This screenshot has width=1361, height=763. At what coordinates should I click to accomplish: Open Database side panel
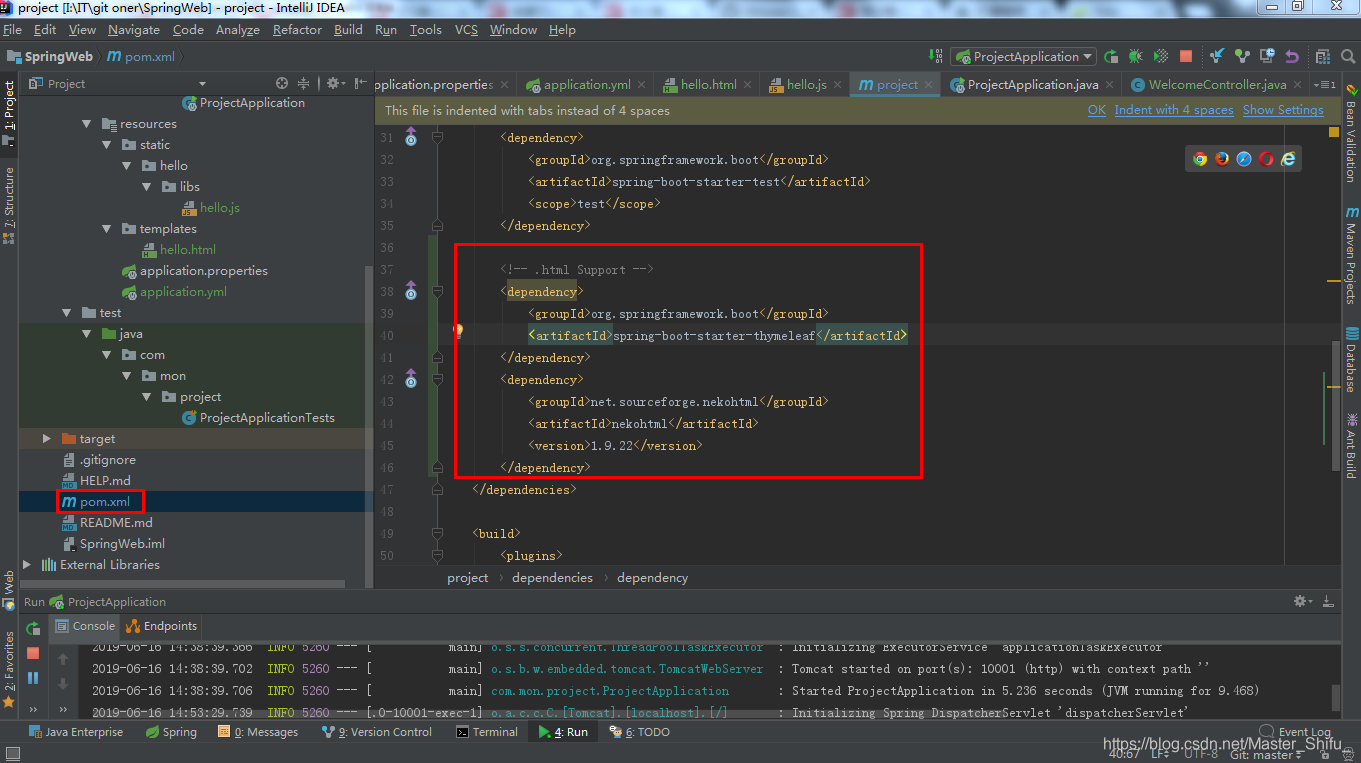click(x=1351, y=360)
